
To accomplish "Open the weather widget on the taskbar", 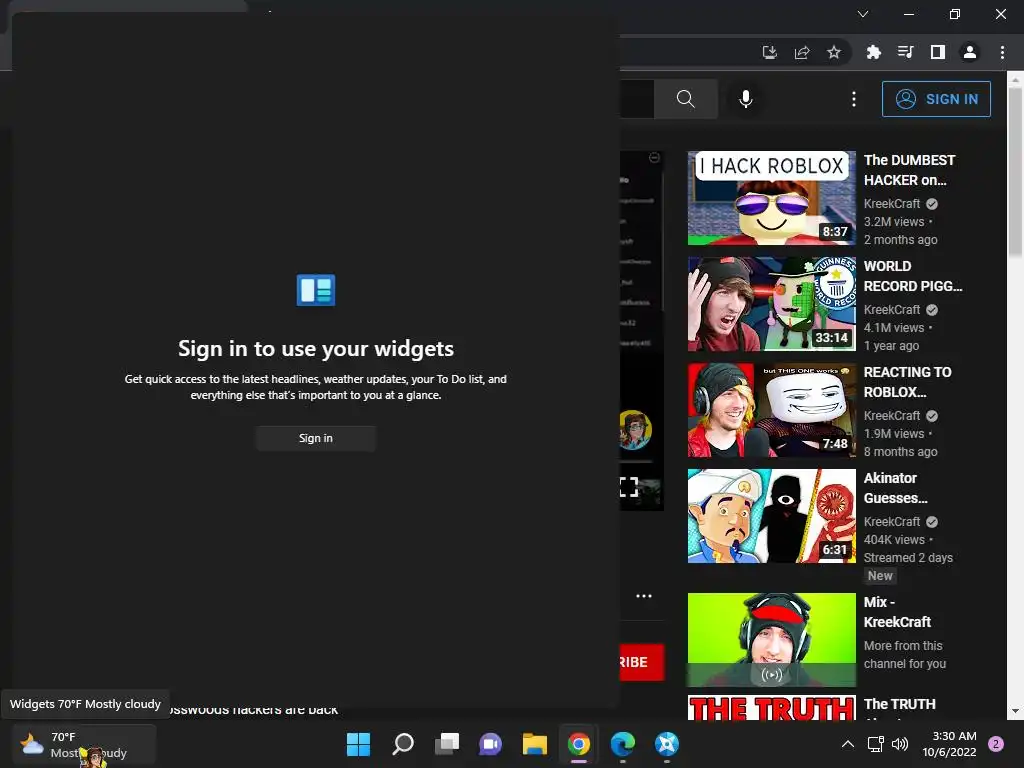I will tap(84, 744).
